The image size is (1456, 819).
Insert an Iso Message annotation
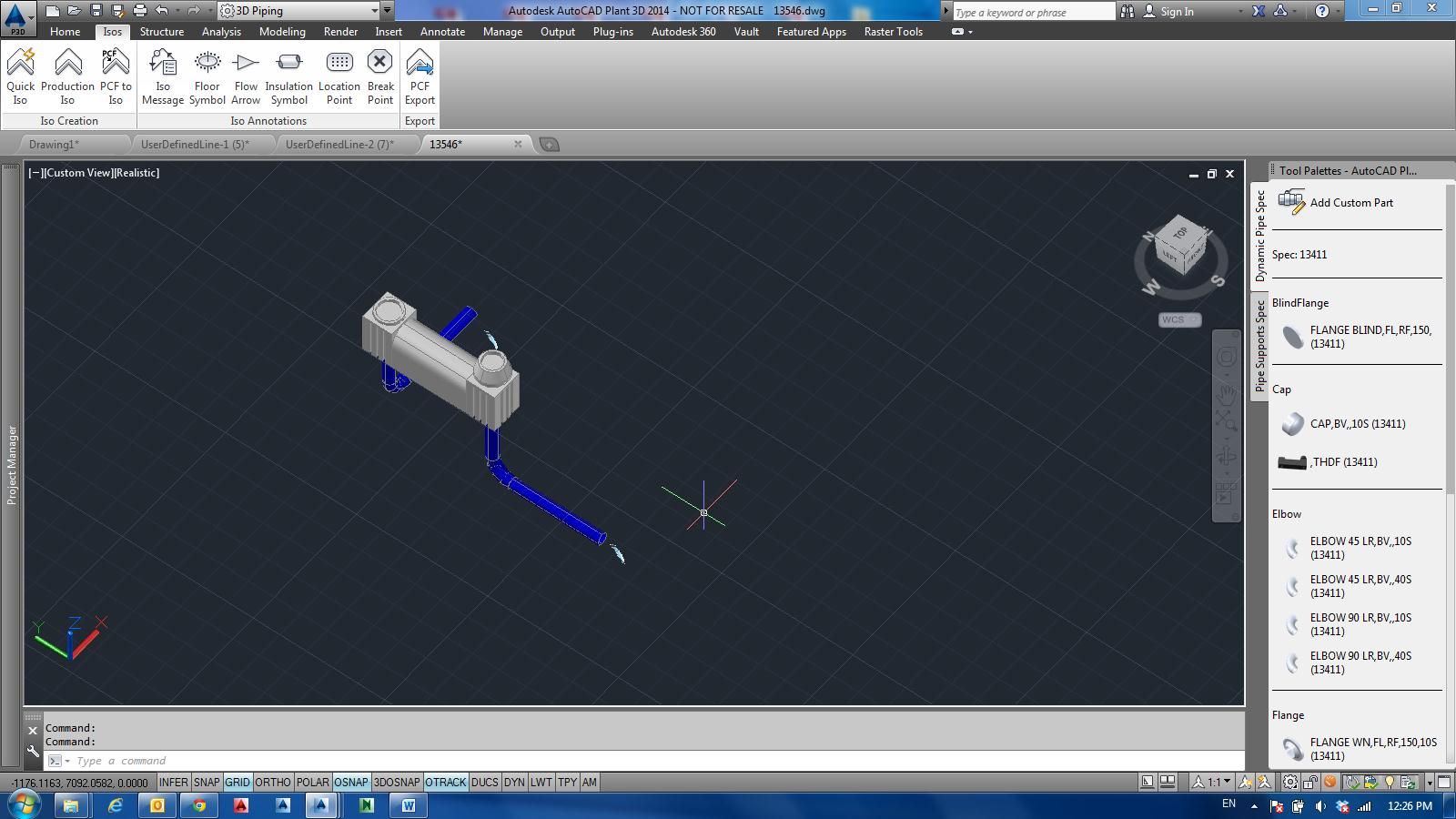pyautogui.click(x=163, y=76)
